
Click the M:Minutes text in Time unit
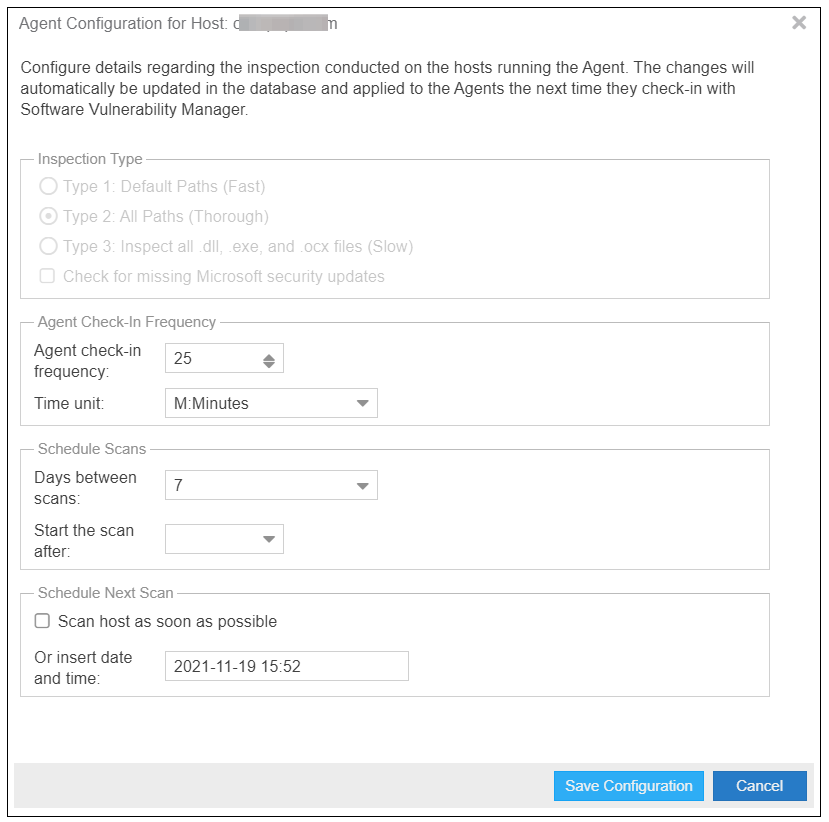click(x=212, y=404)
